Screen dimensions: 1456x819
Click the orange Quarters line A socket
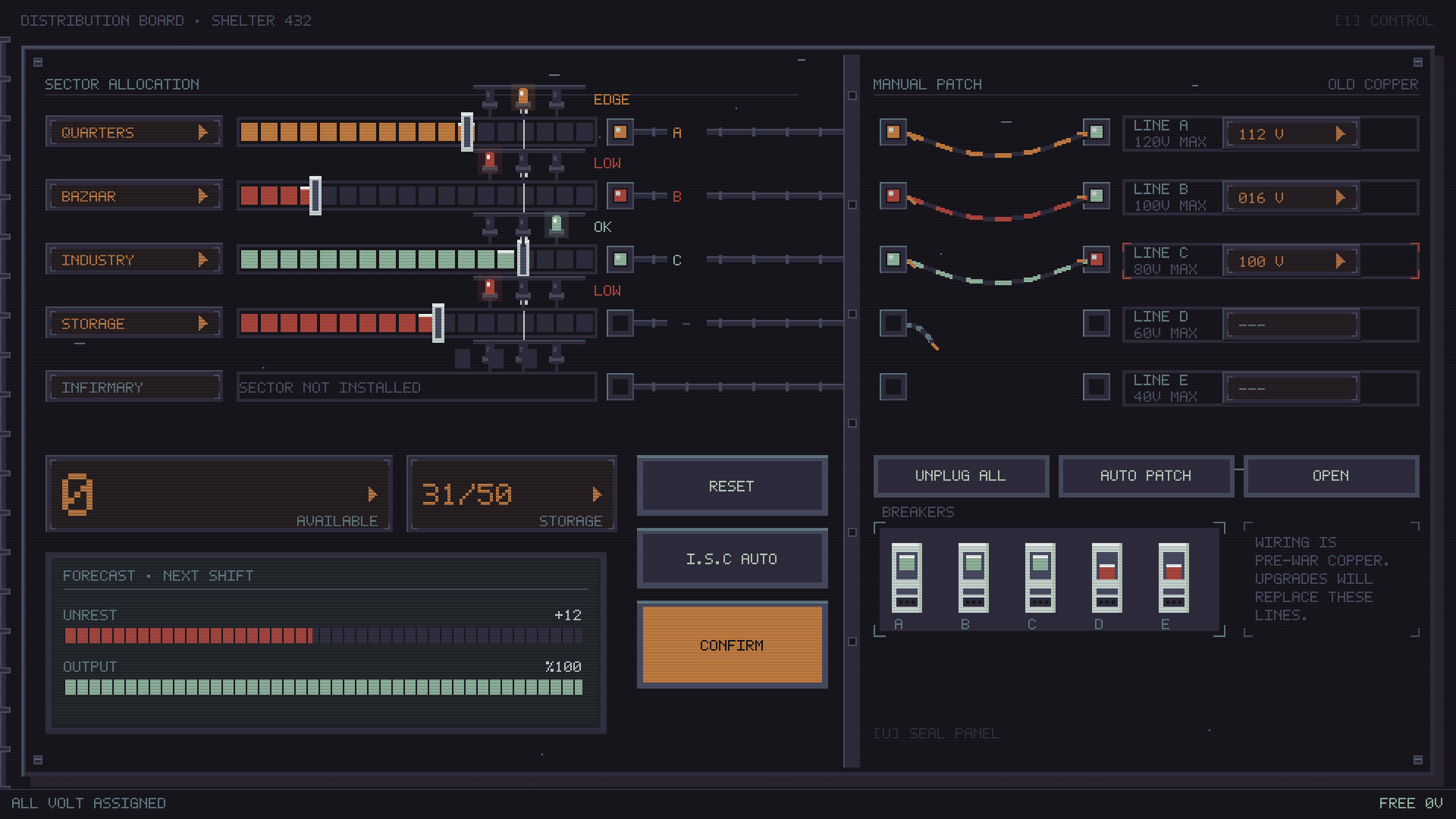click(620, 133)
